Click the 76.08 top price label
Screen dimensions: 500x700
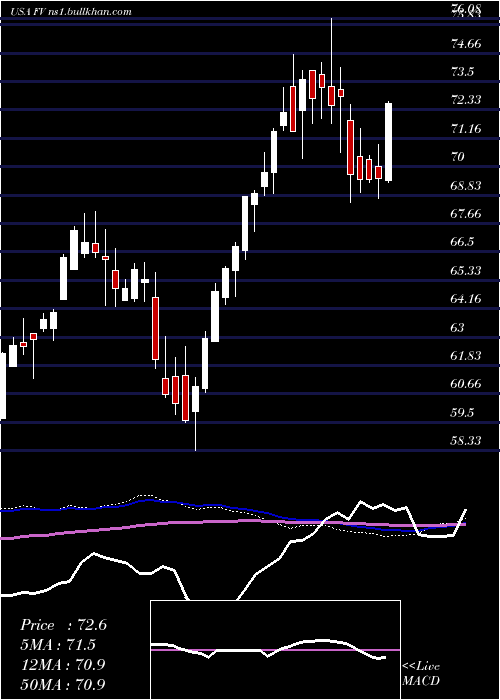click(x=466, y=8)
